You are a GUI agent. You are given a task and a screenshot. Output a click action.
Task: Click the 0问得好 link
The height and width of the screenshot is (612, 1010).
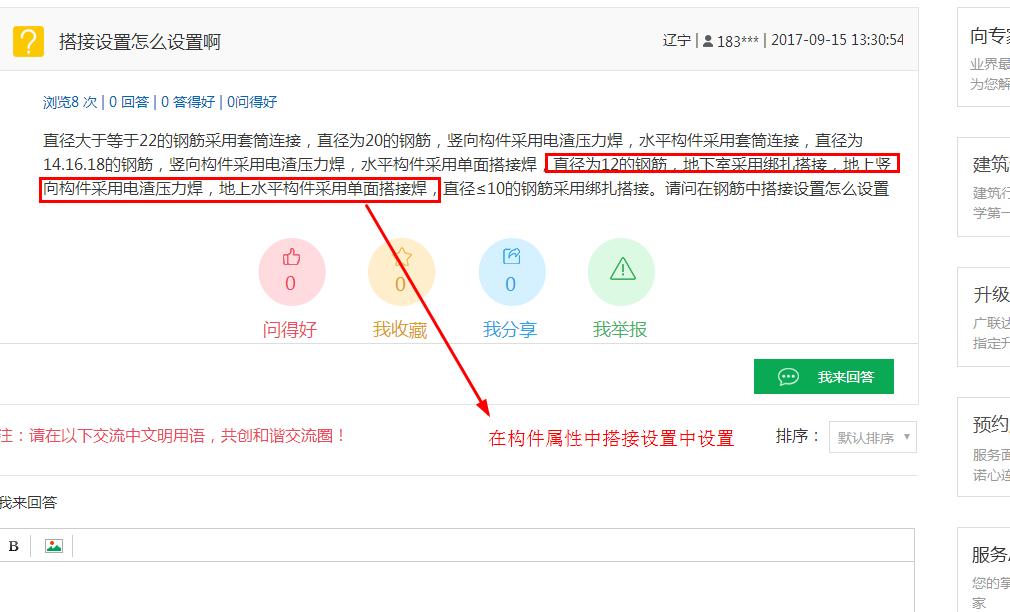[252, 102]
